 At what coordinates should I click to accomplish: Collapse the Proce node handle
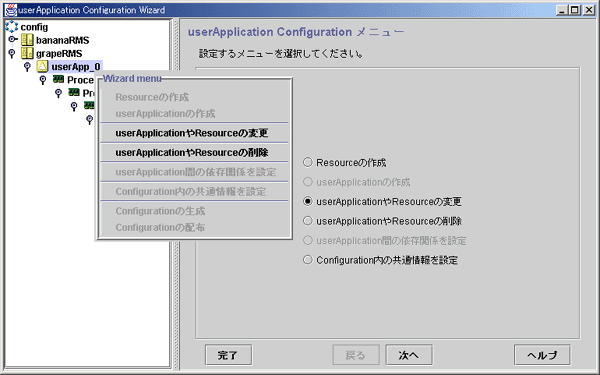pos(43,80)
